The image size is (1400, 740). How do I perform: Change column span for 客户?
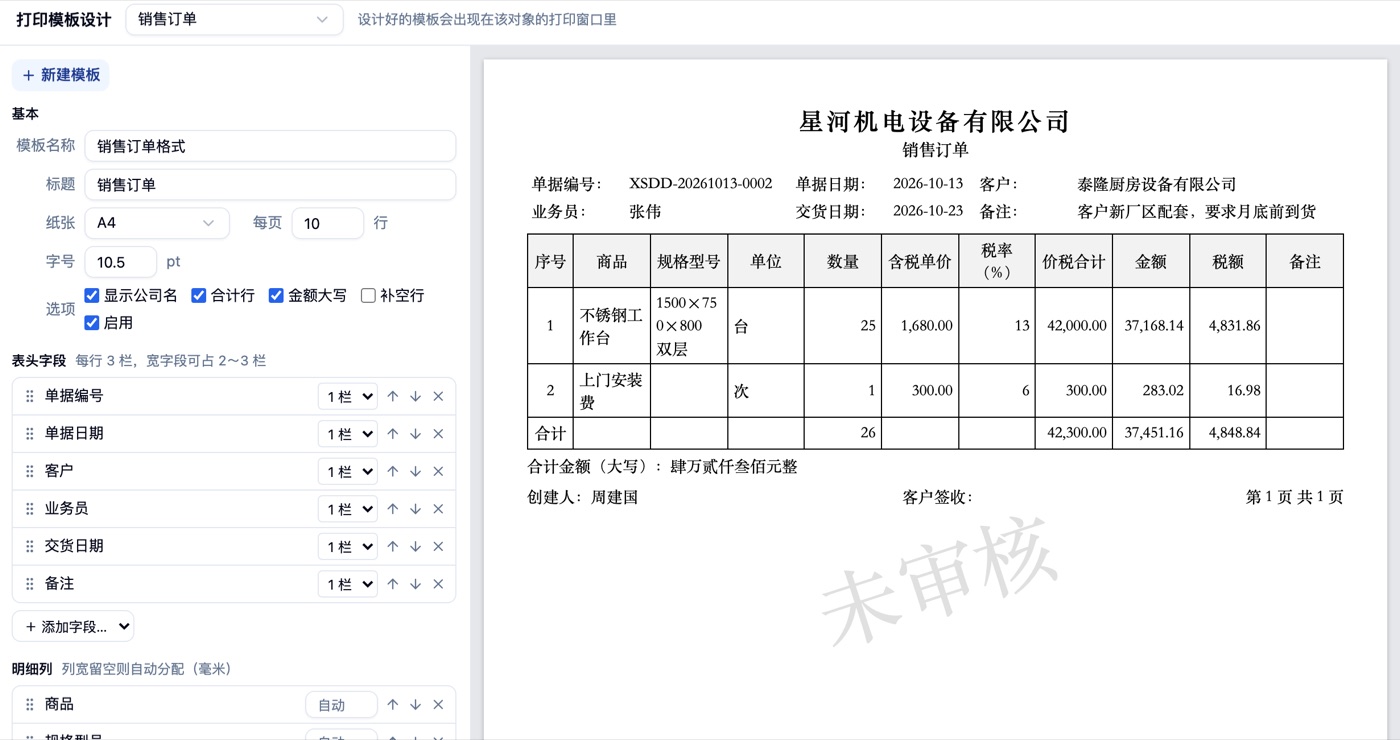coord(347,472)
